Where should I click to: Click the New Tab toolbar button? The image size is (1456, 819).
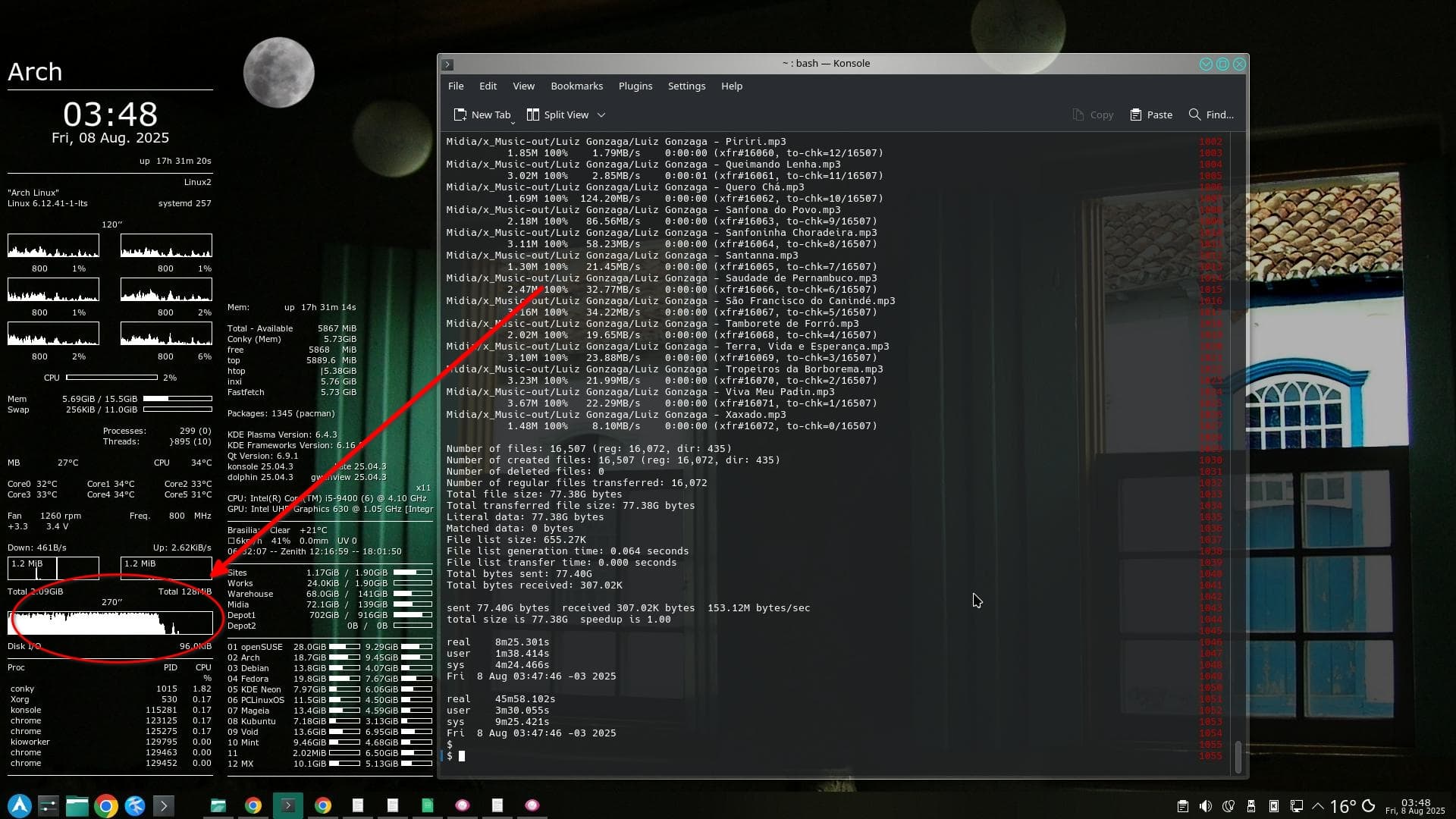(482, 115)
